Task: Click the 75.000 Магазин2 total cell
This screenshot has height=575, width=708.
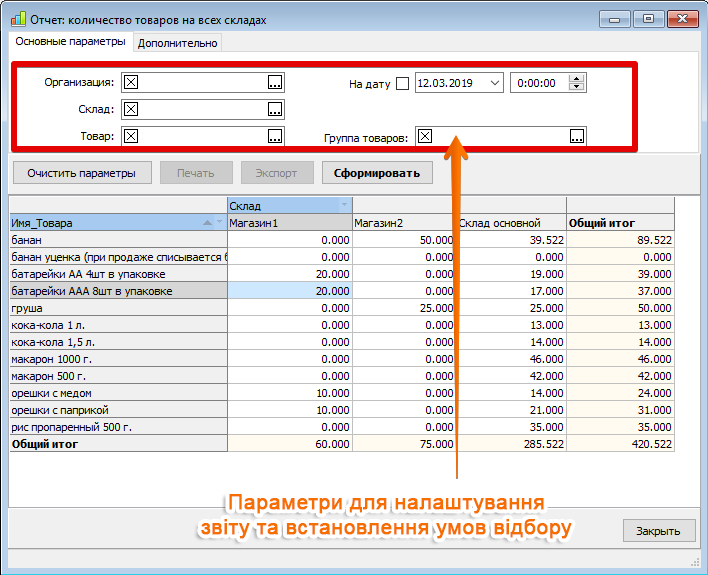Action: [403, 444]
